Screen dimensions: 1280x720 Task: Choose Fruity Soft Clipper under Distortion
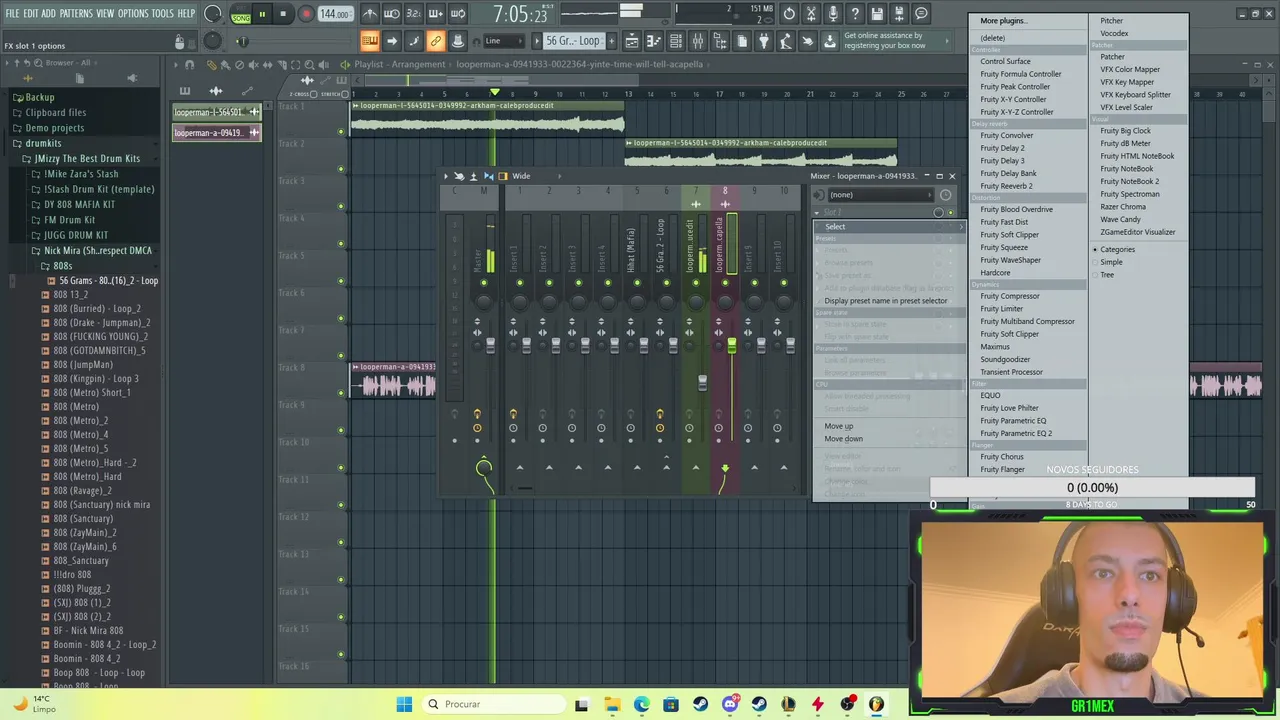click(x=1009, y=235)
